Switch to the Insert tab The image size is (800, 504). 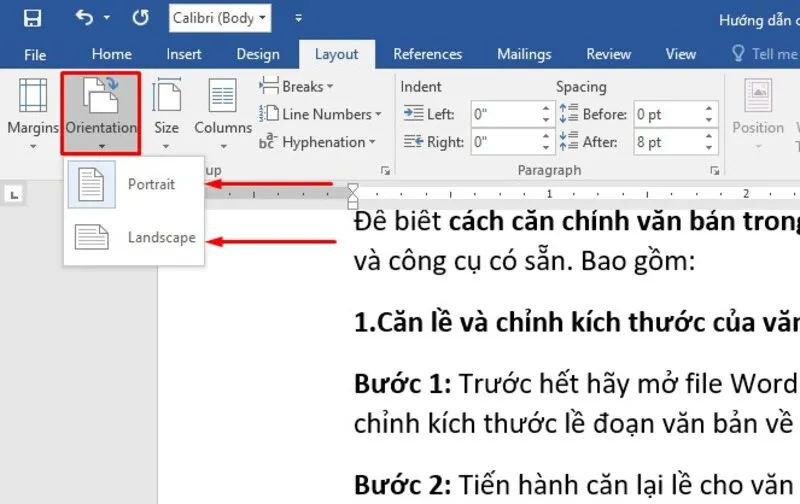click(x=184, y=54)
